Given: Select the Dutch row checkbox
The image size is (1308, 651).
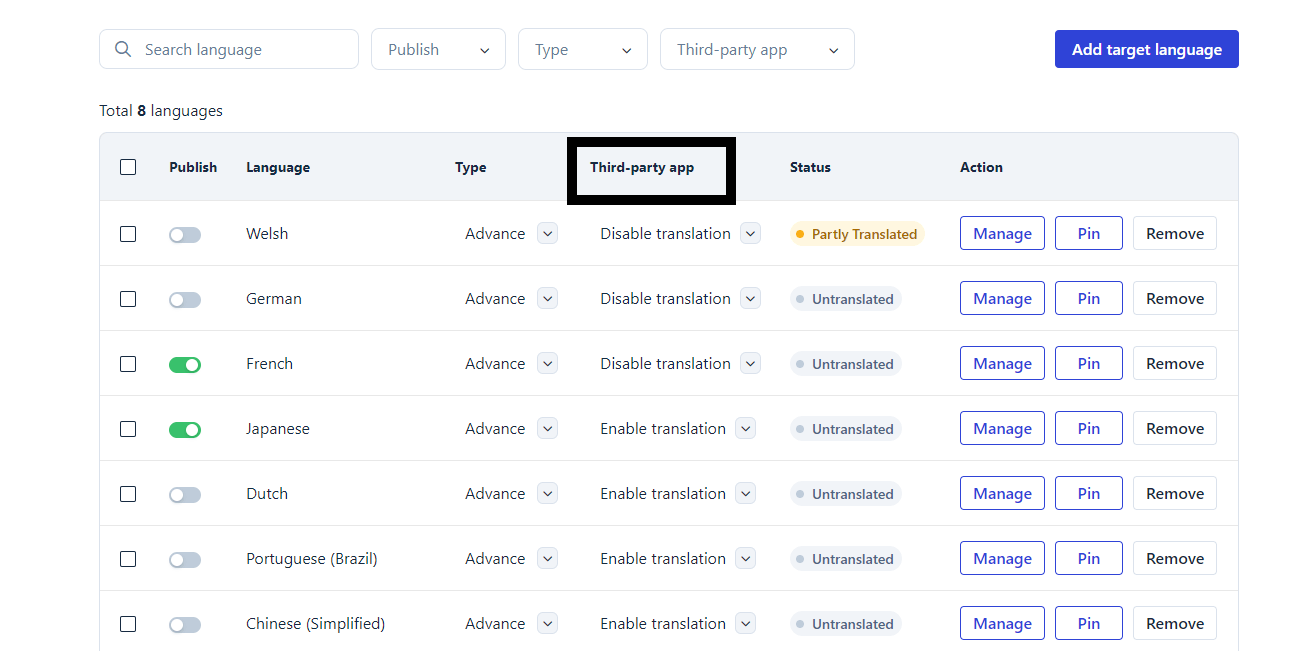Looking at the screenshot, I should [x=128, y=493].
